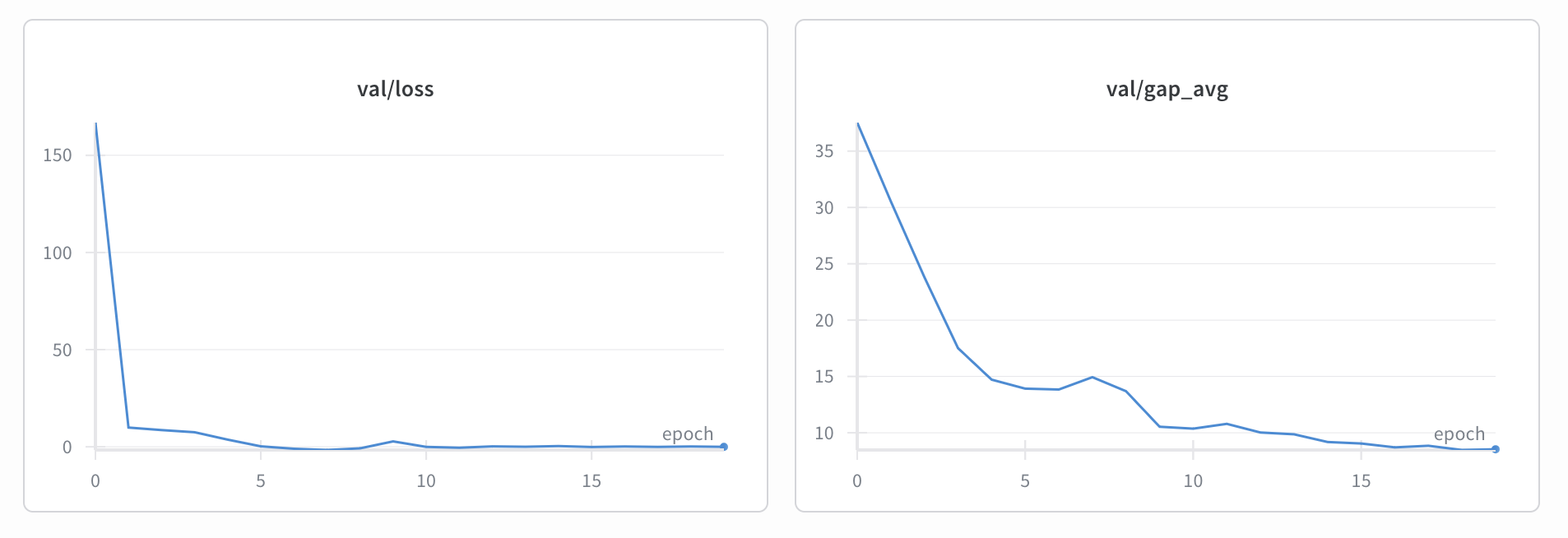Click x-axis tick 15 on the val/loss chart
The image size is (1568, 538).
point(591,481)
